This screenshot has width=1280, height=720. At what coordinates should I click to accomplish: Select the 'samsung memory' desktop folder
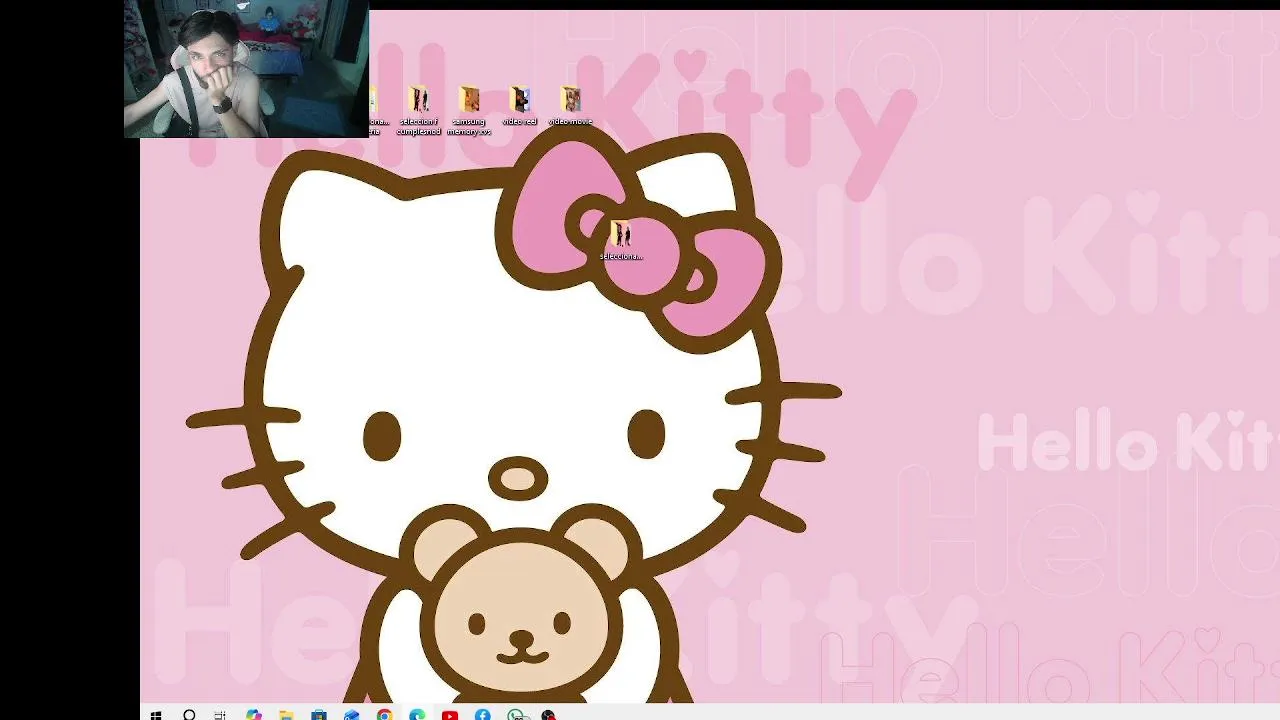click(x=469, y=111)
